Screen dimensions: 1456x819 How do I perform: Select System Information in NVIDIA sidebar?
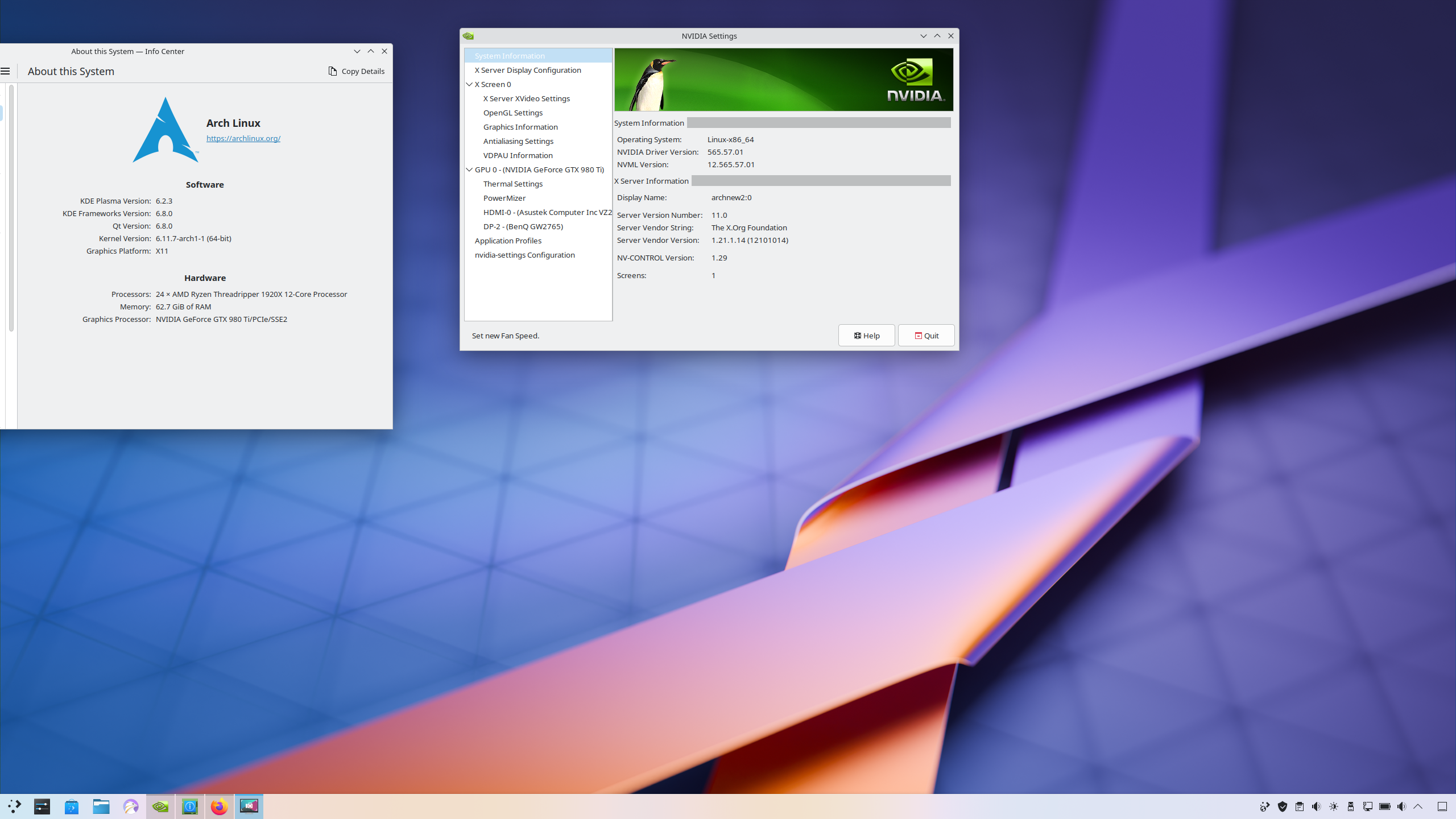pyautogui.click(x=538, y=56)
